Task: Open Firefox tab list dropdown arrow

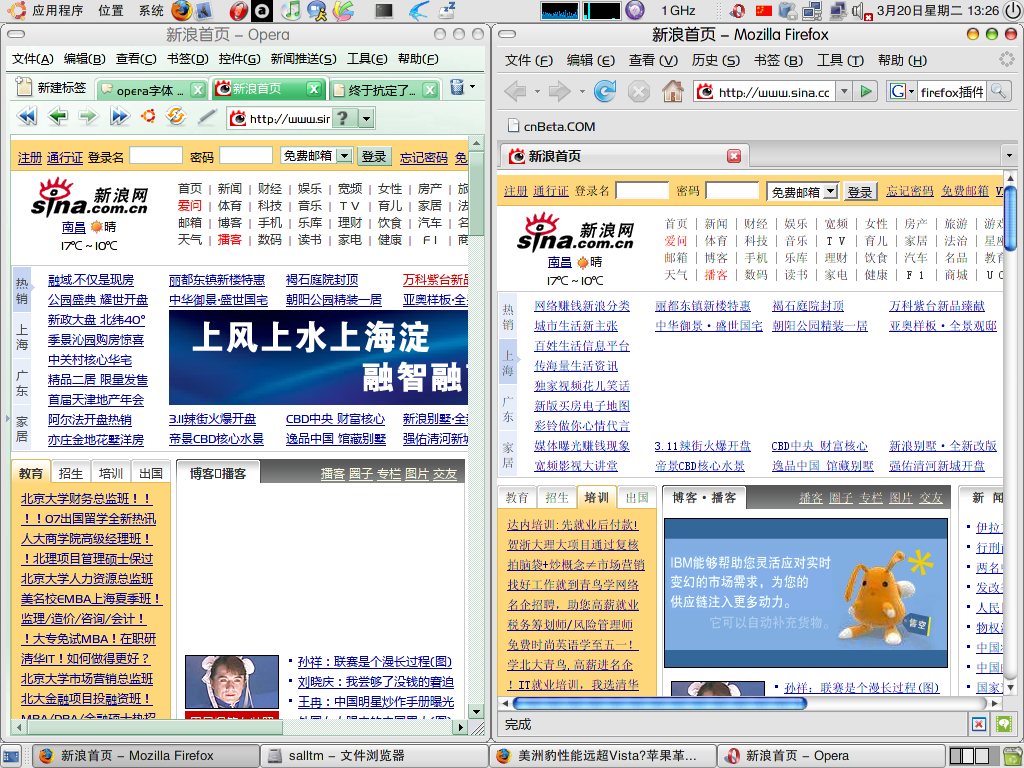Action: pos(1009,156)
